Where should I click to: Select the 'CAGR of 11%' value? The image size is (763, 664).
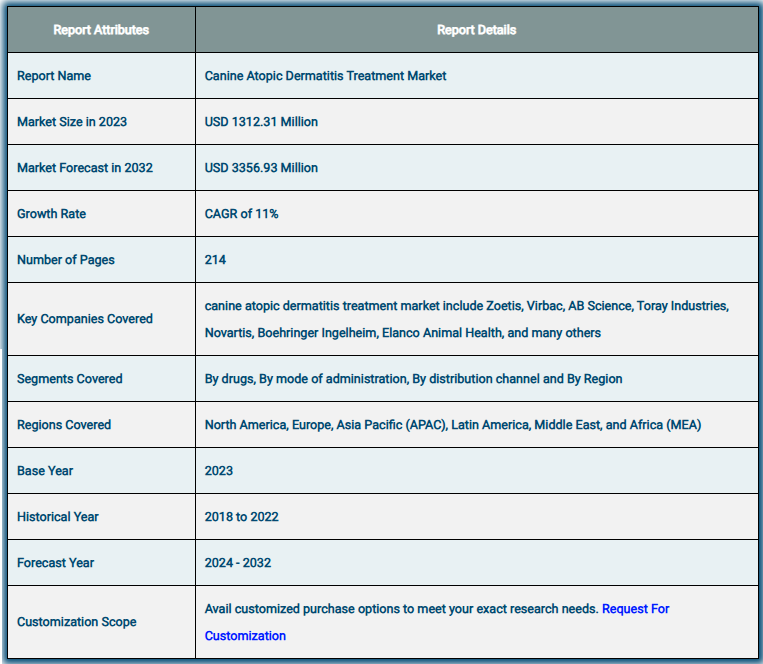click(x=241, y=214)
